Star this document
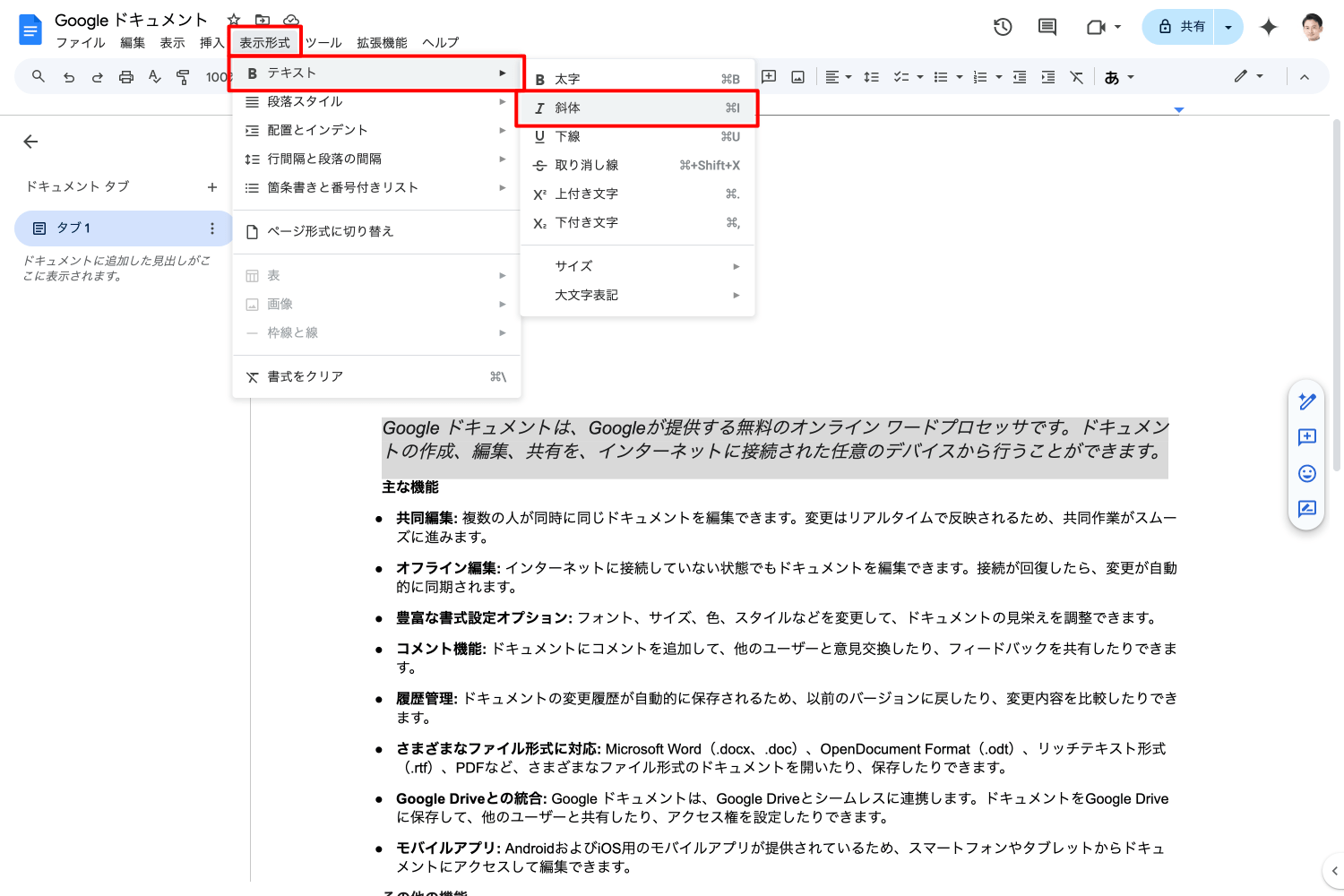The width and height of the screenshot is (1344, 896). (x=234, y=20)
